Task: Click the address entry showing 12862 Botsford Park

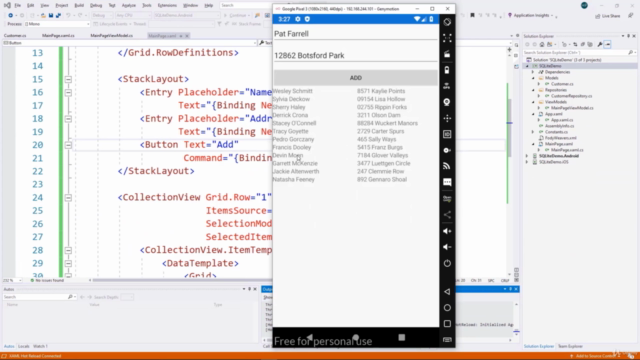Action: (356, 56)
